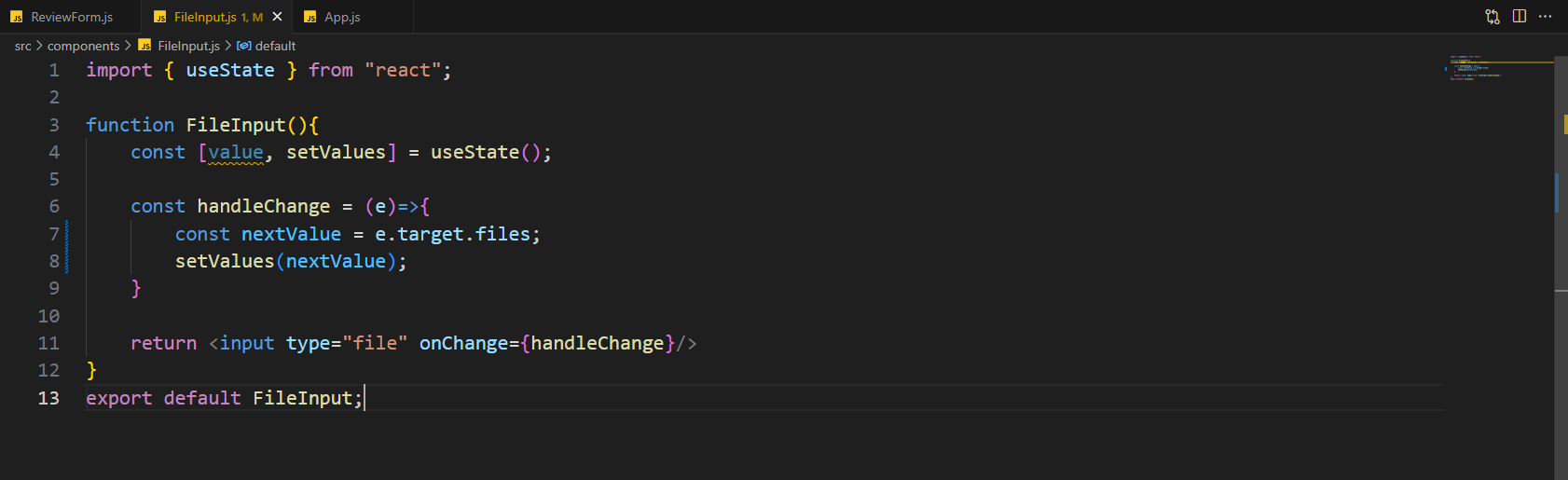Viewport: 1568px width, 480px height.
Task: Switch to the ReviewForm.js tab
Action: click(x=71, y=17)
